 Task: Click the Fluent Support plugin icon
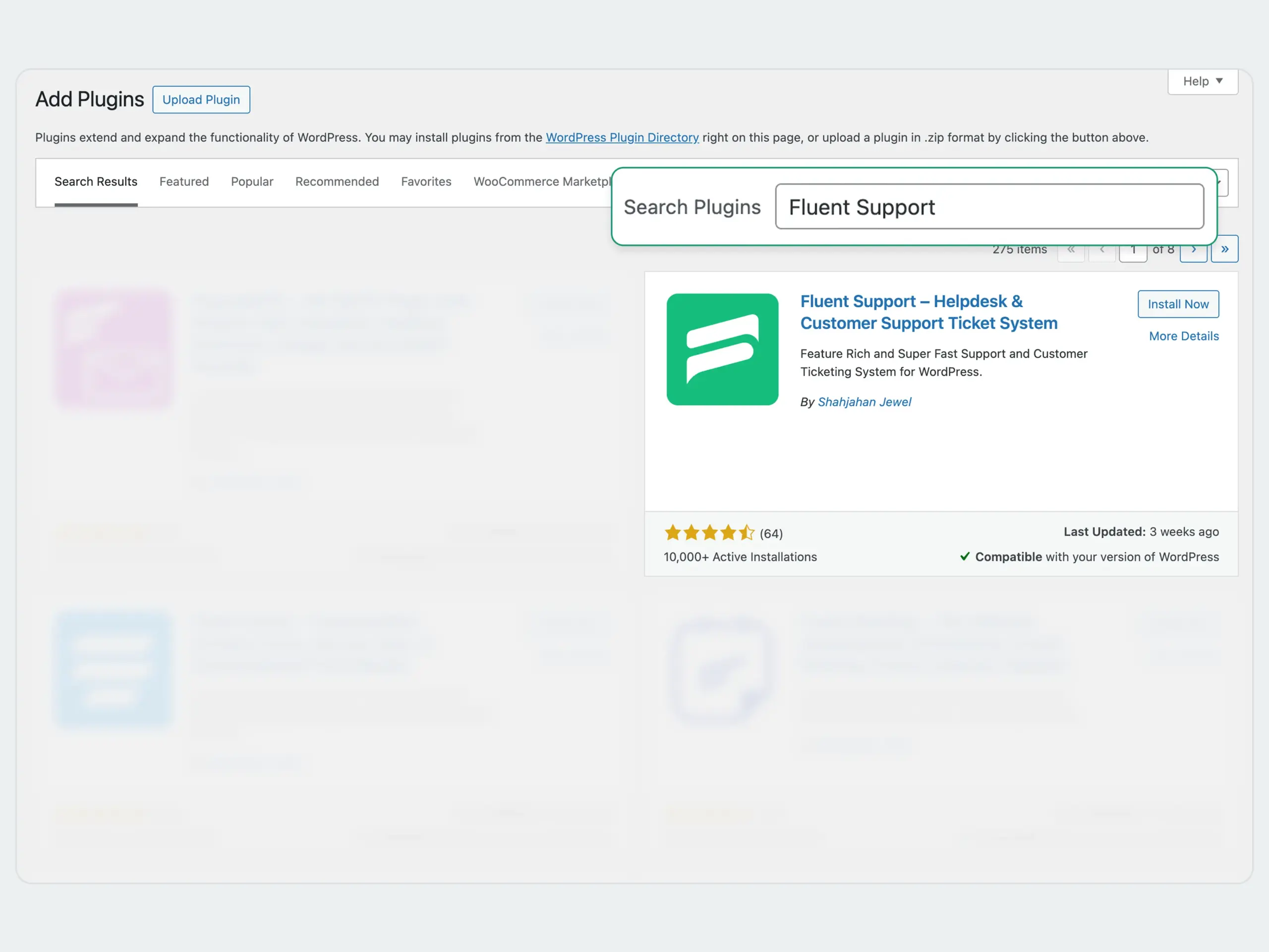[x=722, y=349]
